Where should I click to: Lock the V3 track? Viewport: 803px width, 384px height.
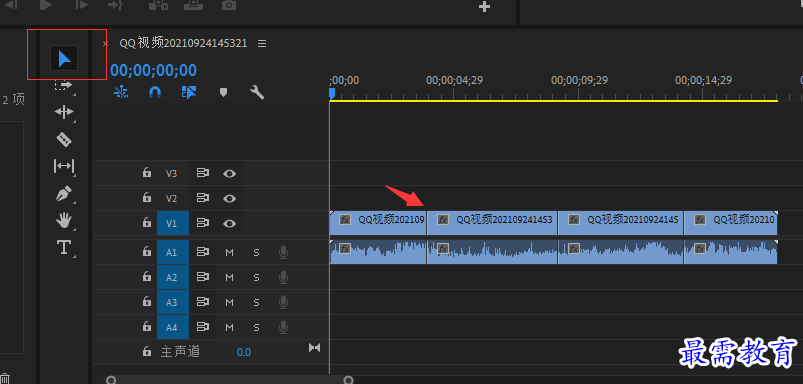coord(147,173)
